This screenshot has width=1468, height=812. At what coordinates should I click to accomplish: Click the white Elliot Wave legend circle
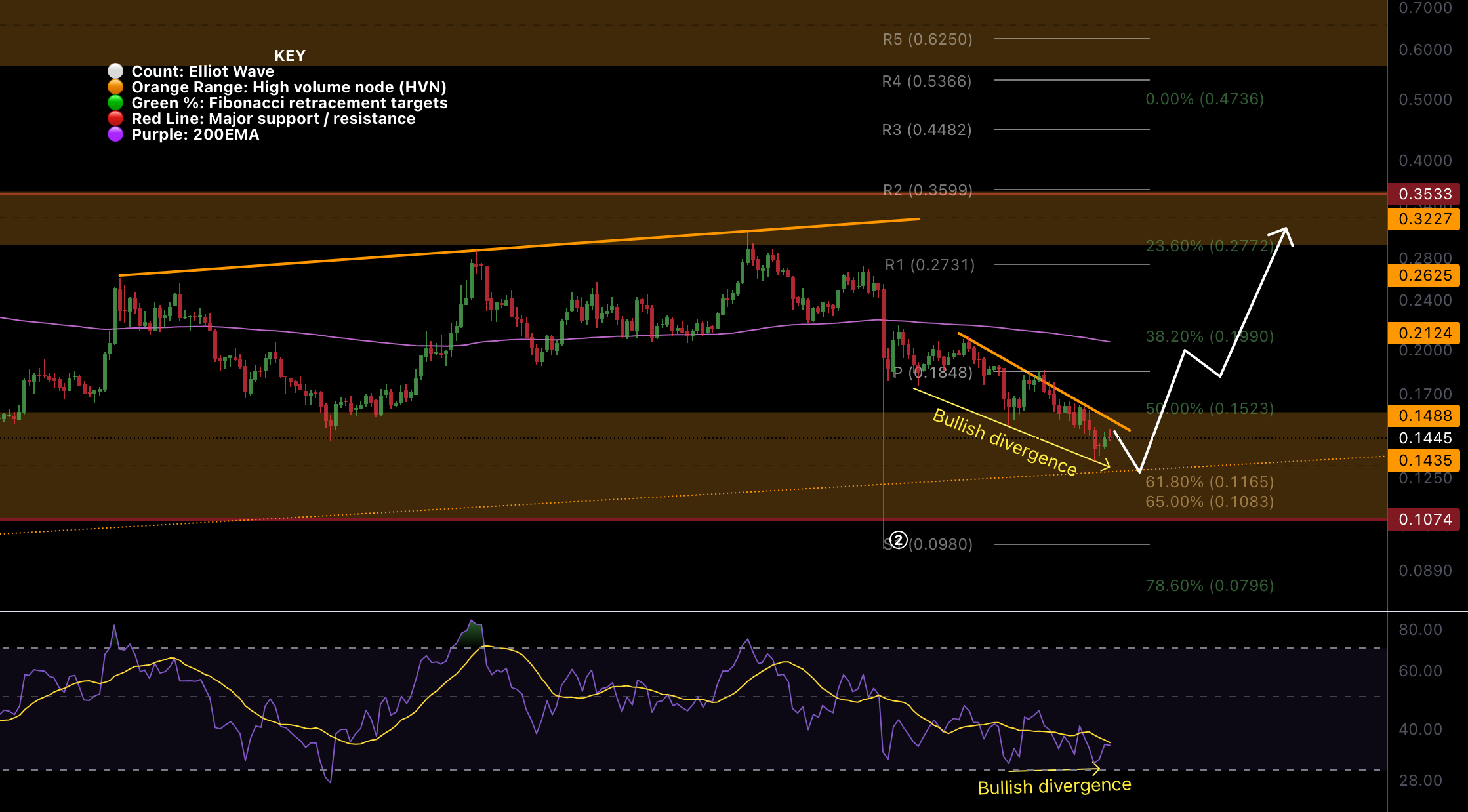(115, 71)
